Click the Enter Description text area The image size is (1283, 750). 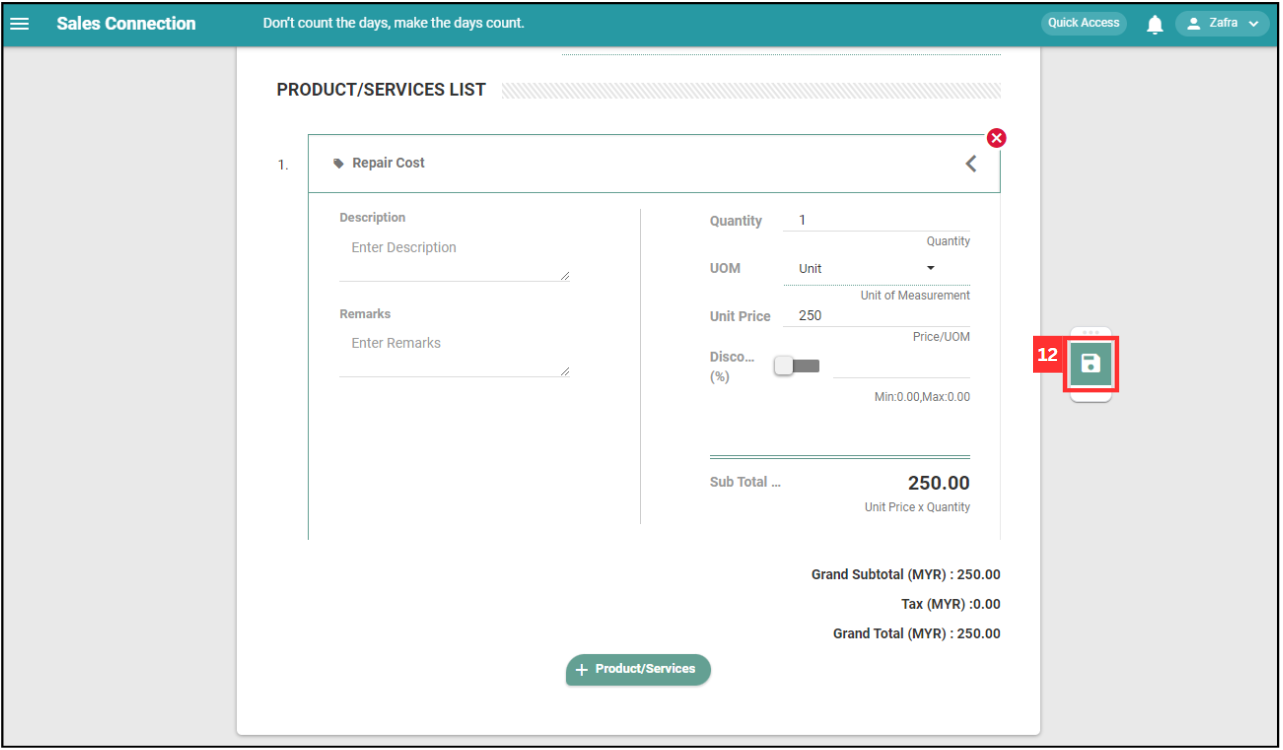(x=455, y=257)
